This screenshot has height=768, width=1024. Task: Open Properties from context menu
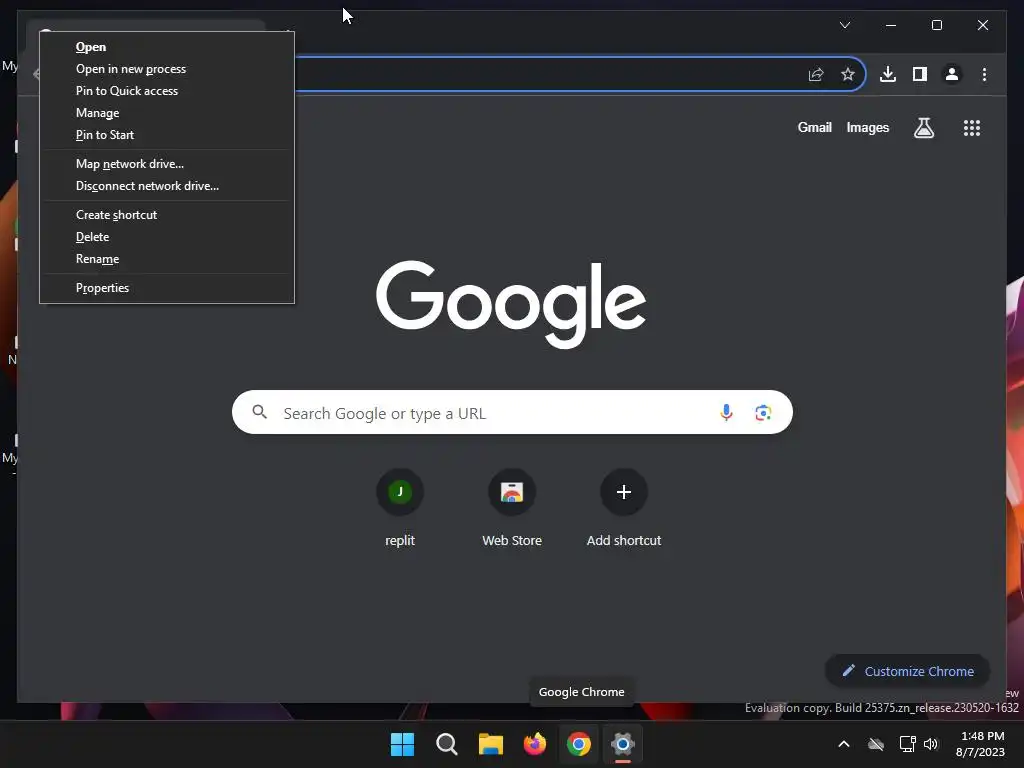click(167, 288)
